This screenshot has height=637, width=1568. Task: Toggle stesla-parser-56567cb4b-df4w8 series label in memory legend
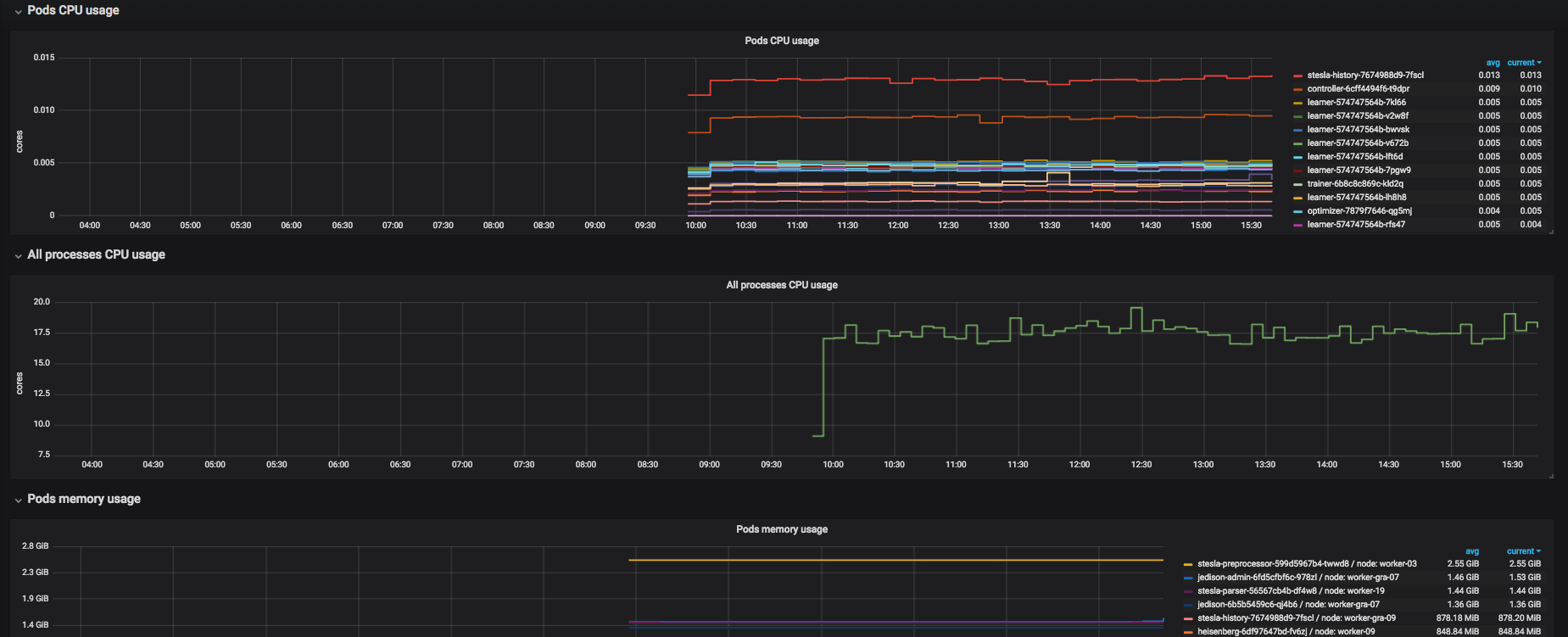tap(1291, 591)
